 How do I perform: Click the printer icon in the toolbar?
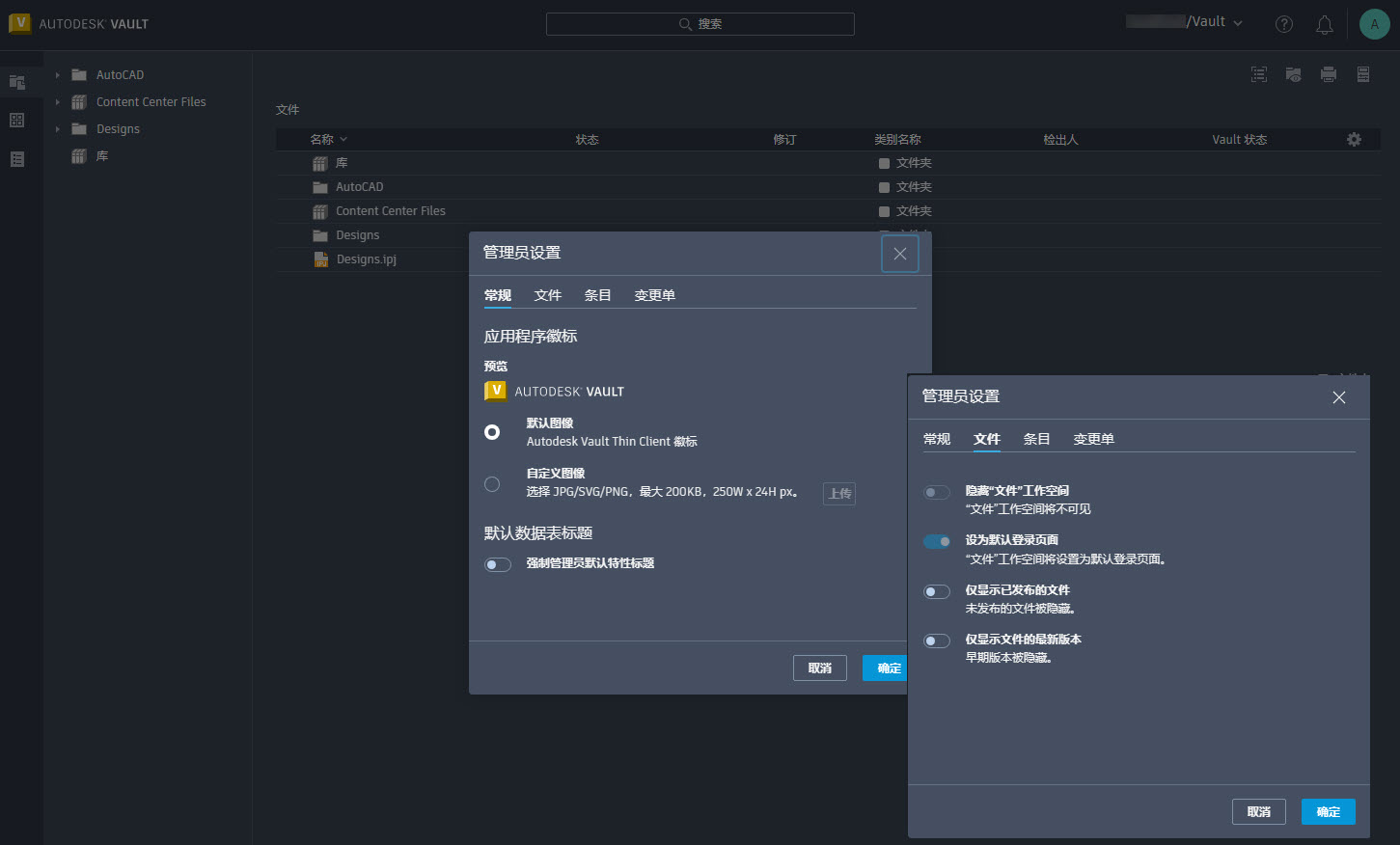pos(1329,74)
